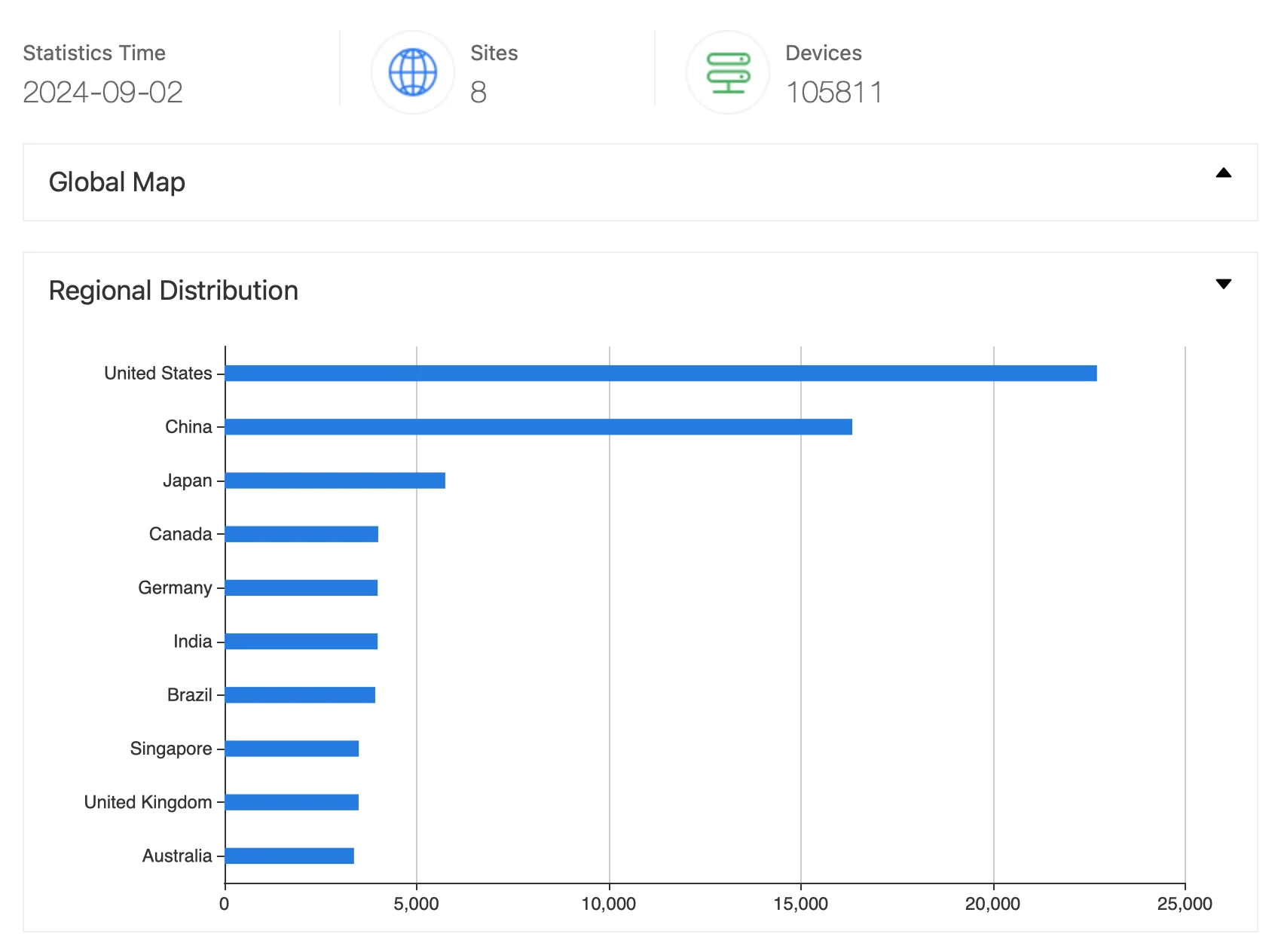Click the Singapore bar

(292, 749)
